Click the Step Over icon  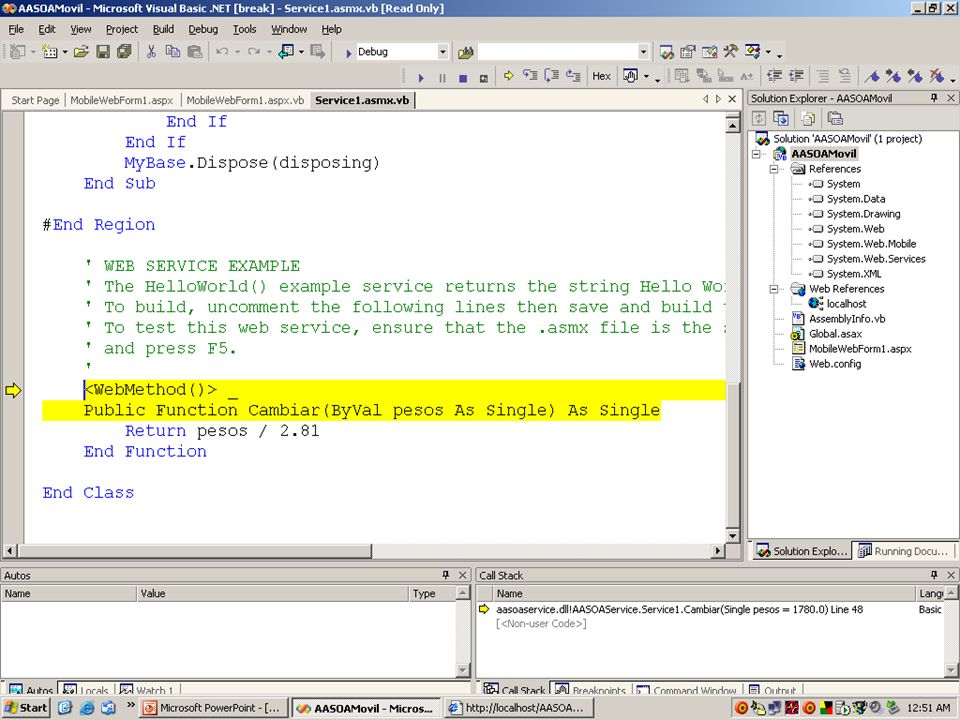coord(552,76)
